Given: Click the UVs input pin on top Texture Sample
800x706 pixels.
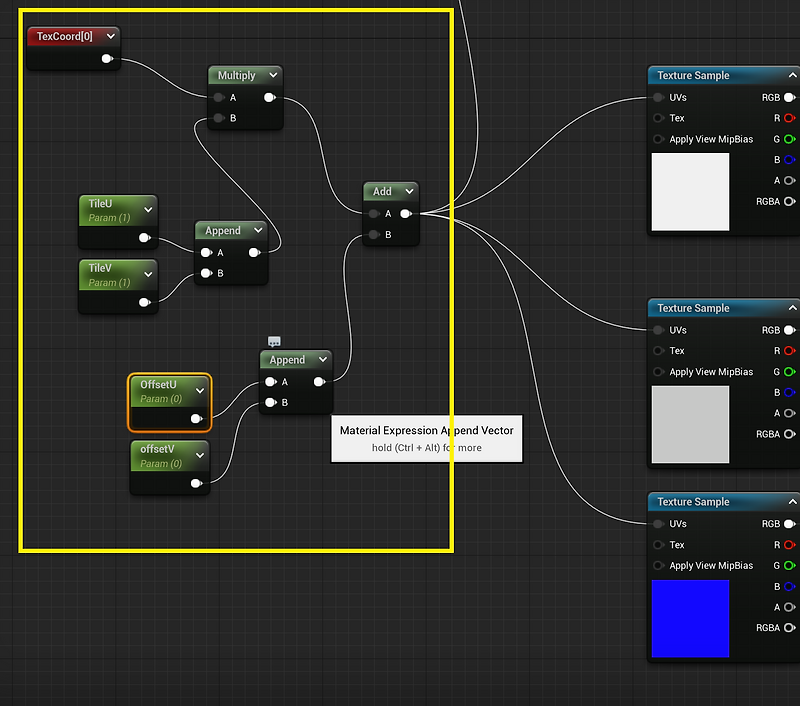Looking at the screenshot, I should pyautogui.click(x=658, y=98).
